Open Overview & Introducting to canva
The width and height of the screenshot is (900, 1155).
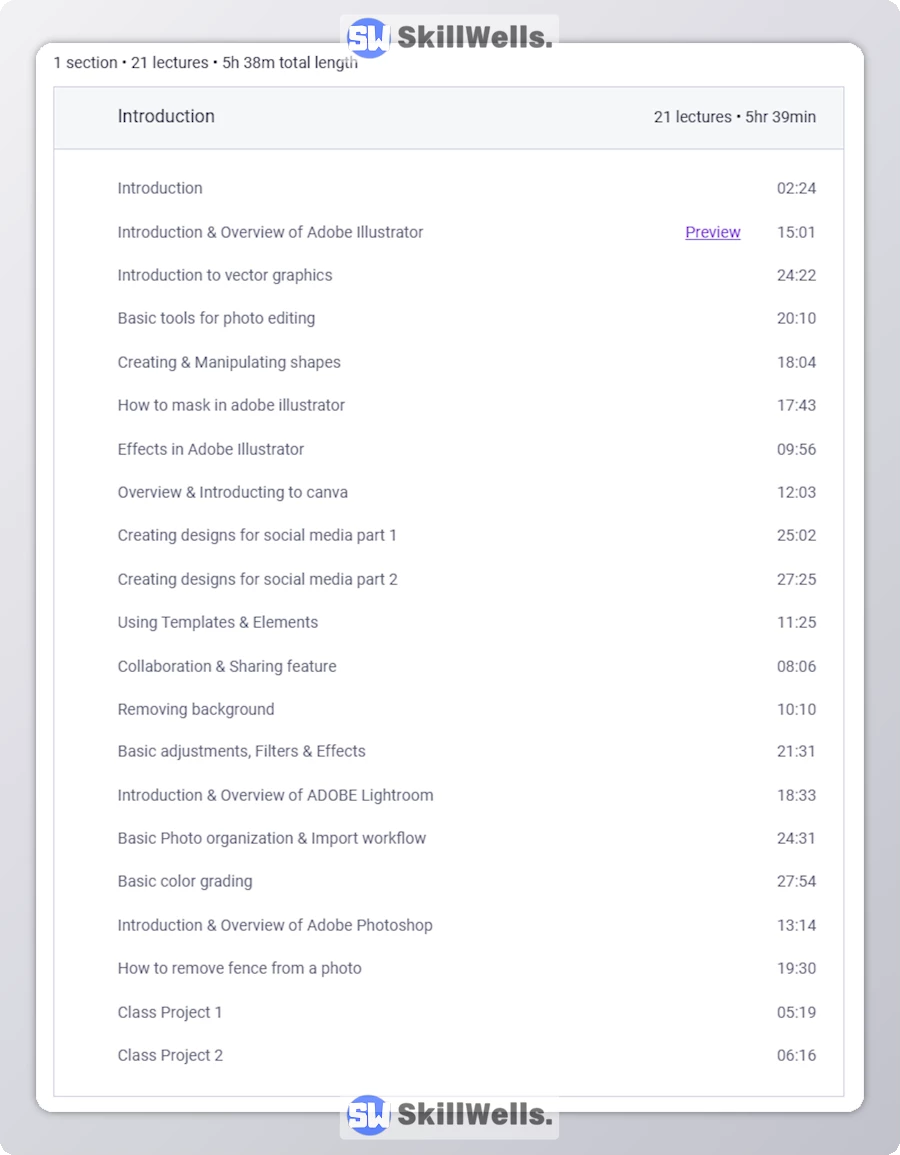click(233, 492)
